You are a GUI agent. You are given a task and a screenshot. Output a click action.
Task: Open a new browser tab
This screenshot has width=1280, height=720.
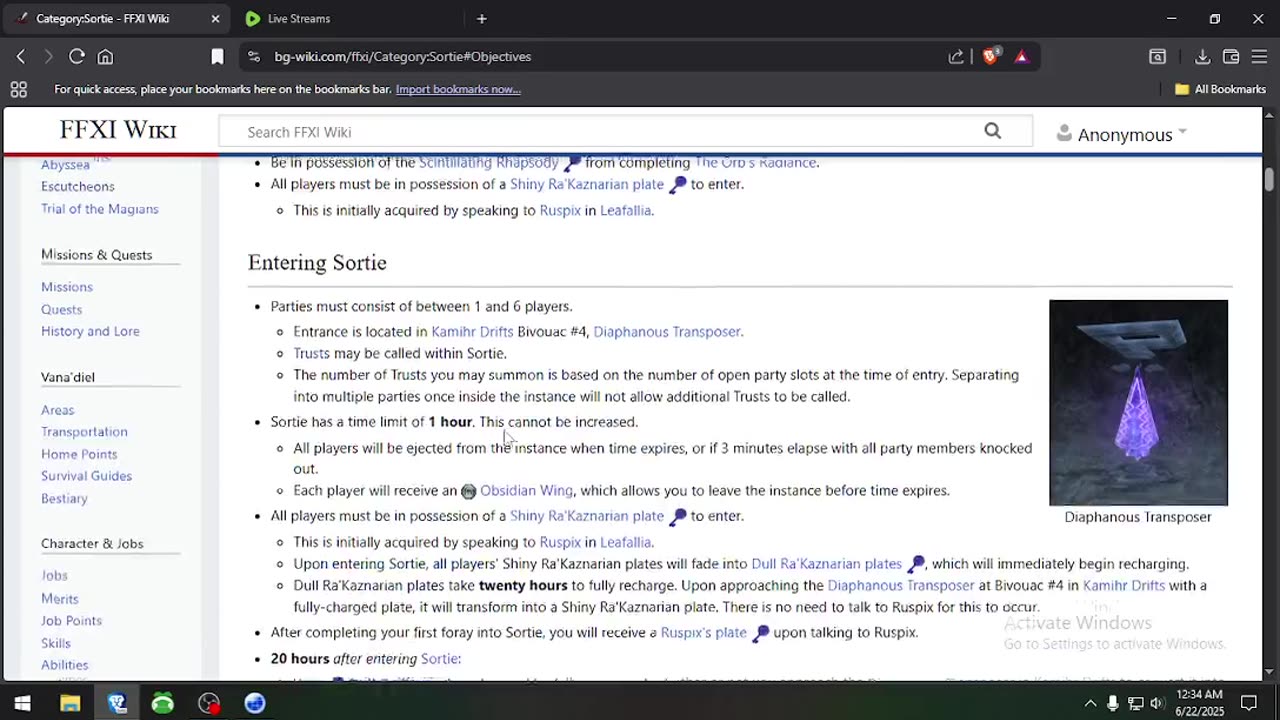(x=481, y=18)
